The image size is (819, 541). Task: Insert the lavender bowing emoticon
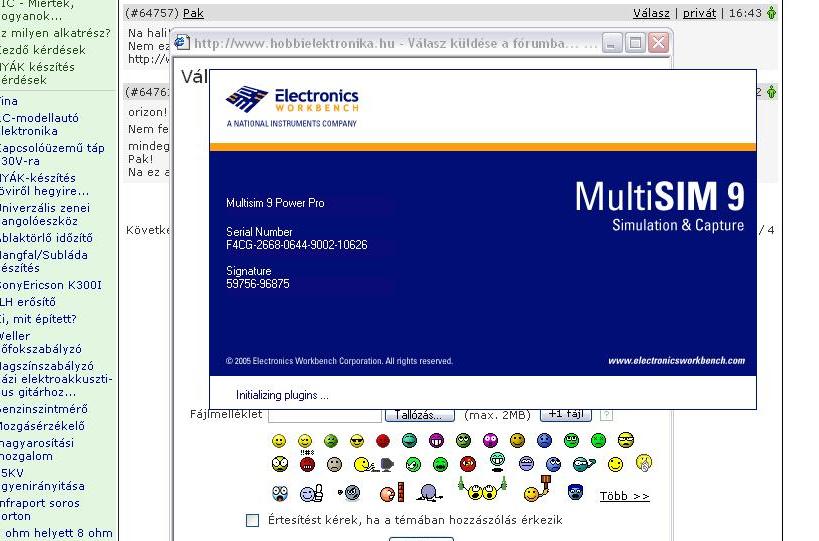(429, 493)
